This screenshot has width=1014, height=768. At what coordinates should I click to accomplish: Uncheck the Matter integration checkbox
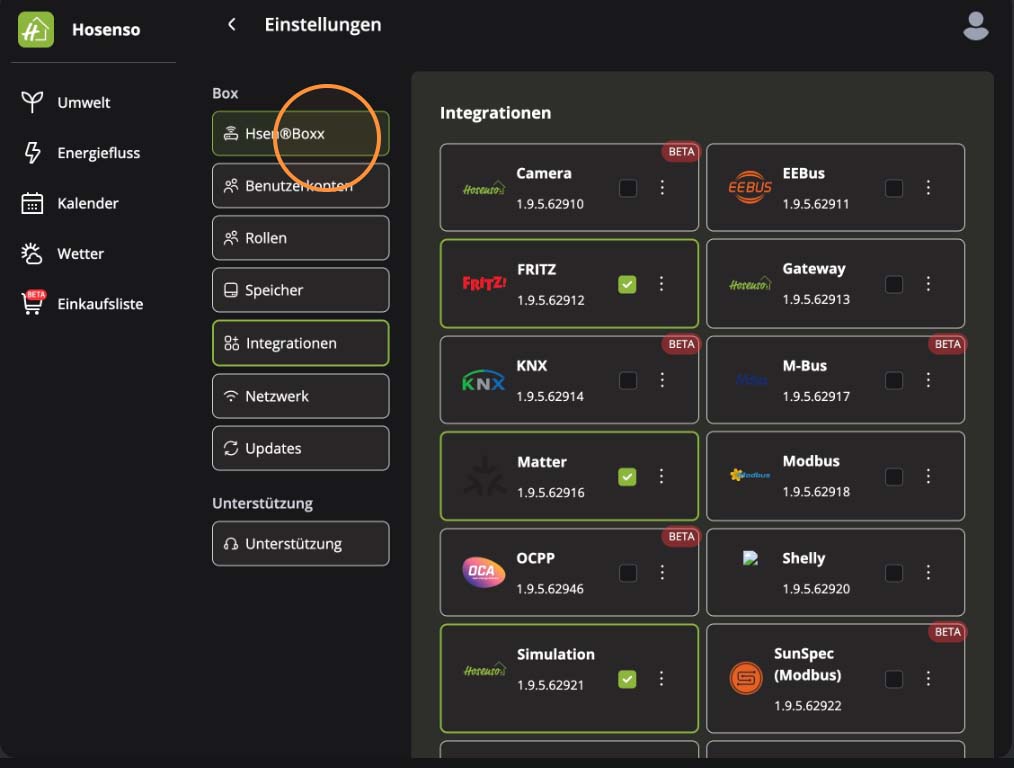click(x=627, y=476)
